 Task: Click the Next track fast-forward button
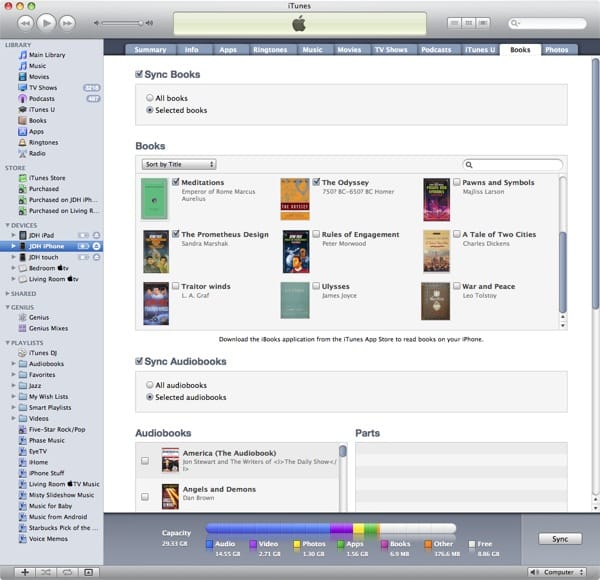click(67, 23)
